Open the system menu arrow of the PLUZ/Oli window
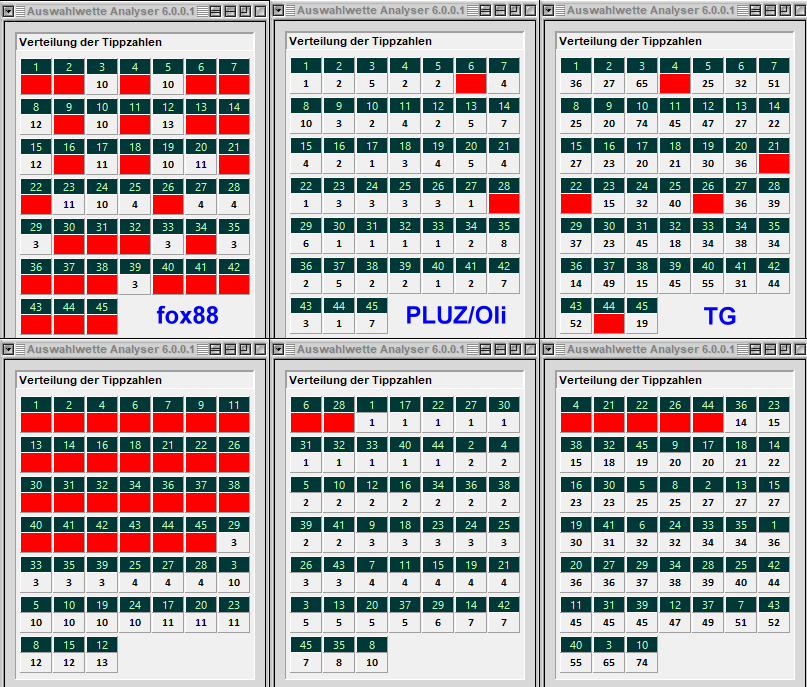Image resolution: width=807 pixels, height=687 pixels. pos(279,10)
